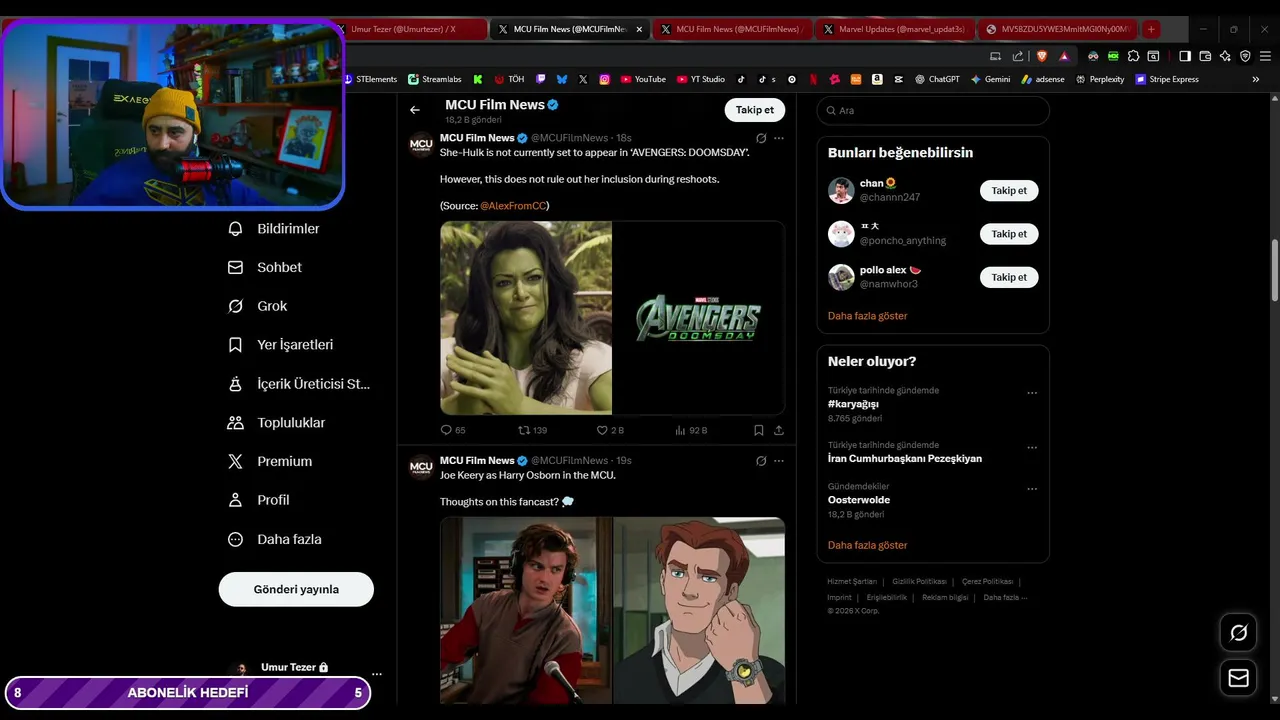Open Topluluklar in the sidebar
1280x720 pixels.
coord(276,423)
